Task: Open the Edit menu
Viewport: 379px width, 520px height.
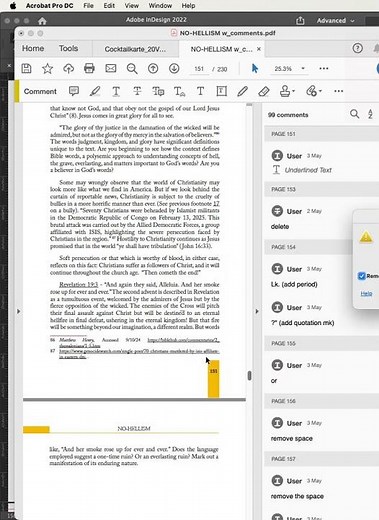Action: pos(109,6)
